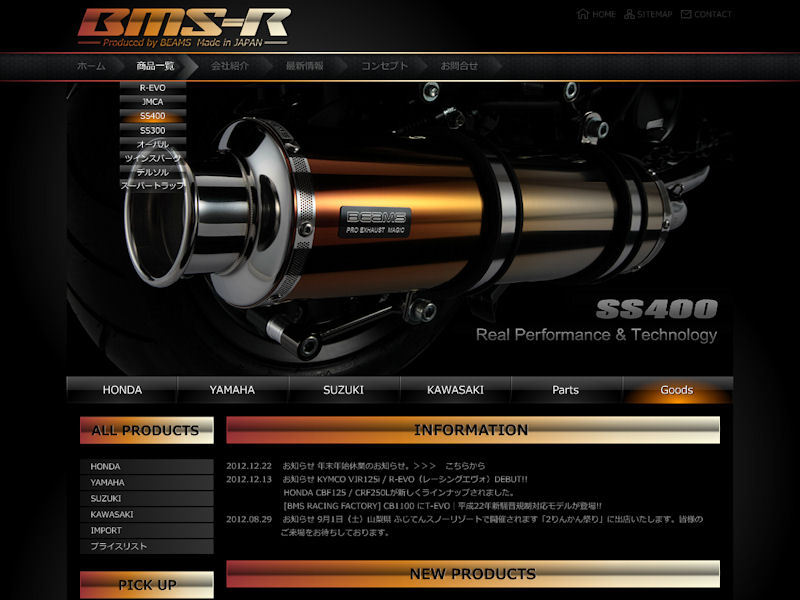
Task: Click the PICK UP heading banner
Action: coord(146,585)
